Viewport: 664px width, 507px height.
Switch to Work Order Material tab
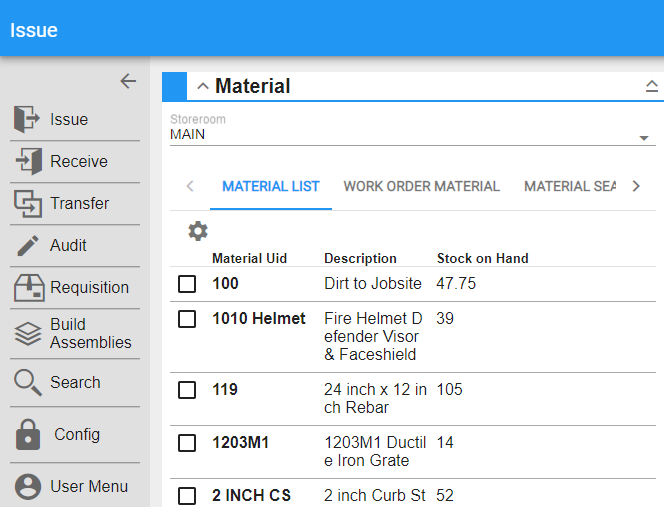click(x=421, y=186)
